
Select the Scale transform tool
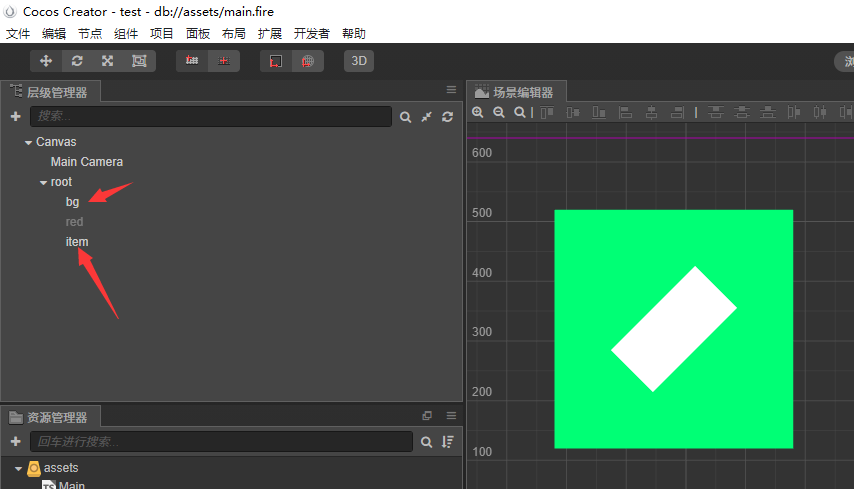tap(108, 61)
